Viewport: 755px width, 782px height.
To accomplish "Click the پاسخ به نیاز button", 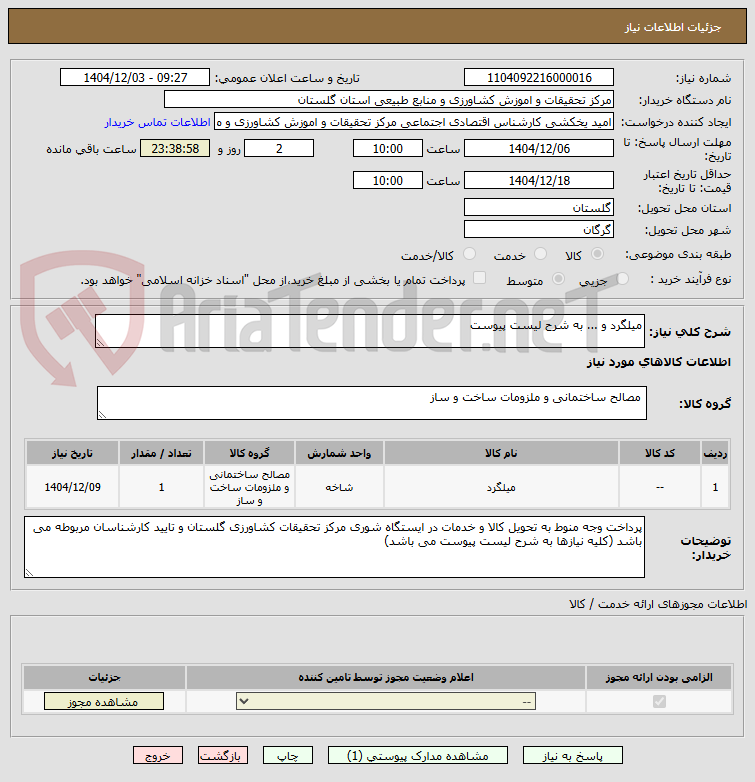I will (x=572, y=756).
